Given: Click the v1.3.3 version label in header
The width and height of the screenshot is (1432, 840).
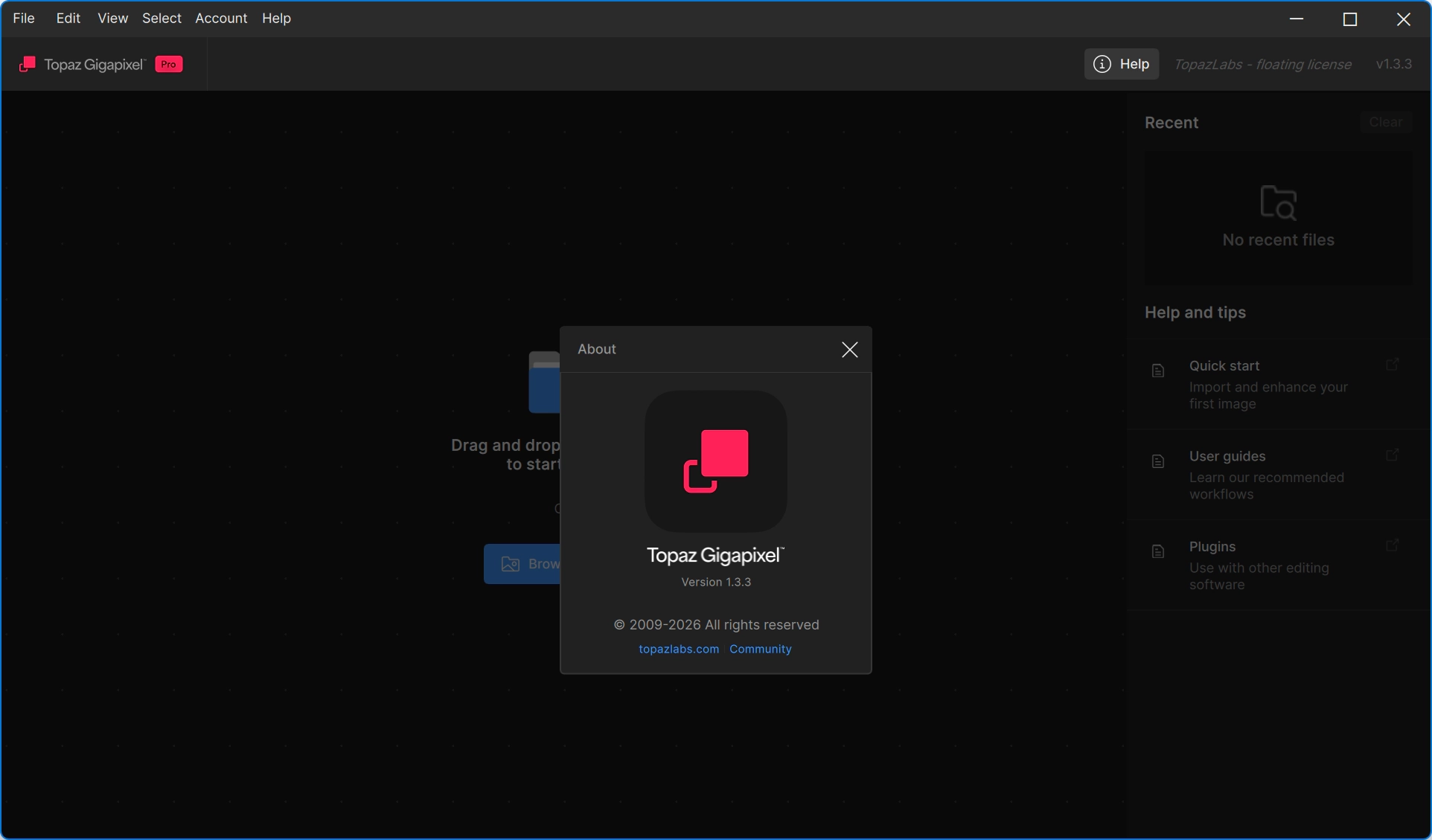Looking at the screenshot, I should coord(1393,64).
